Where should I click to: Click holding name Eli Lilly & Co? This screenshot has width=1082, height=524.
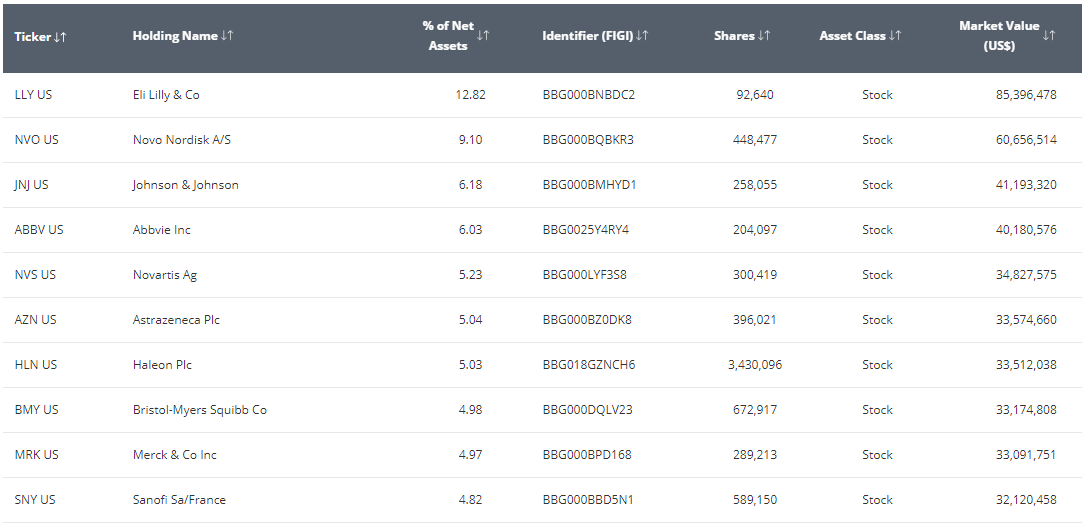(166, 95)
